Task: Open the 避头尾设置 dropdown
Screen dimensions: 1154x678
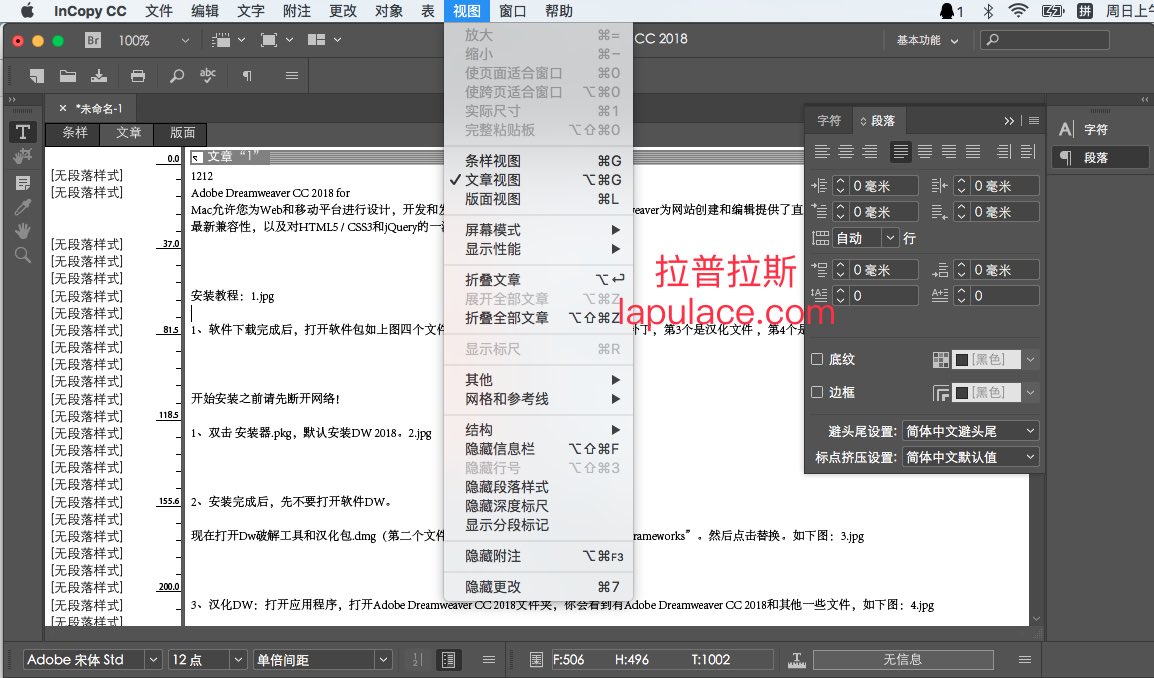Action: point(971,431)
